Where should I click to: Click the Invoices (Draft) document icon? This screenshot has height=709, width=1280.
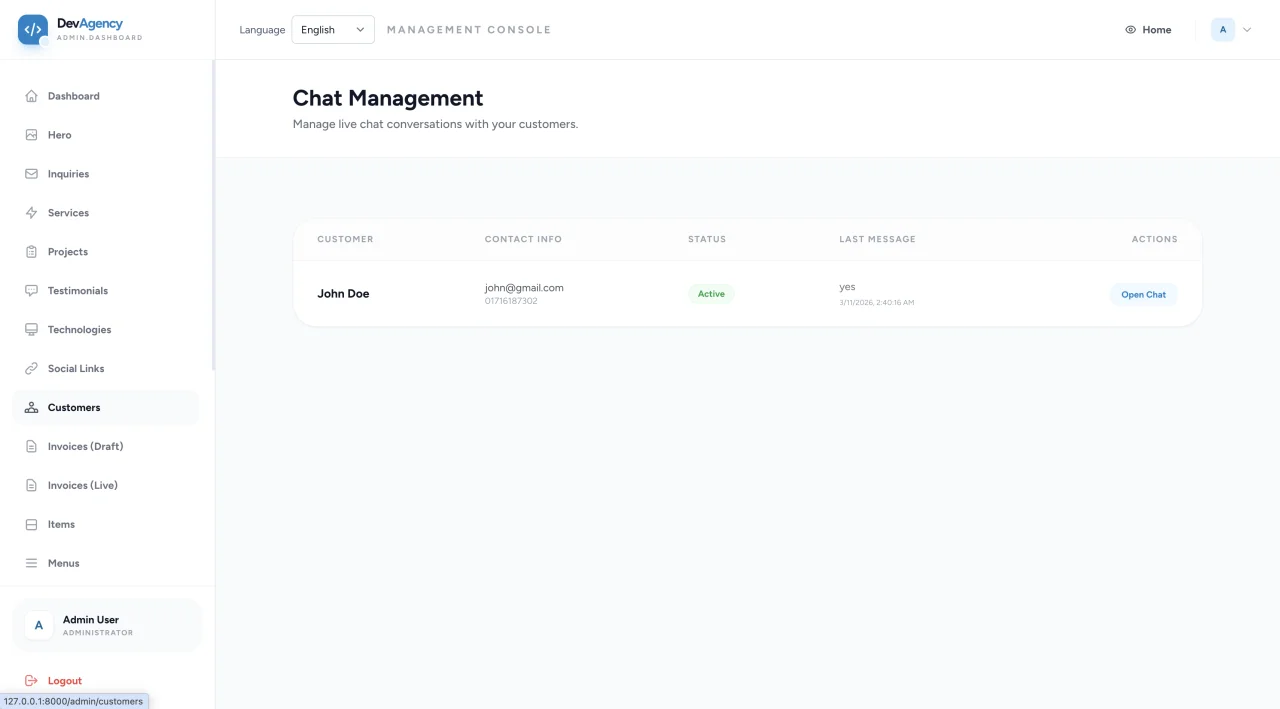coord(31,447)
